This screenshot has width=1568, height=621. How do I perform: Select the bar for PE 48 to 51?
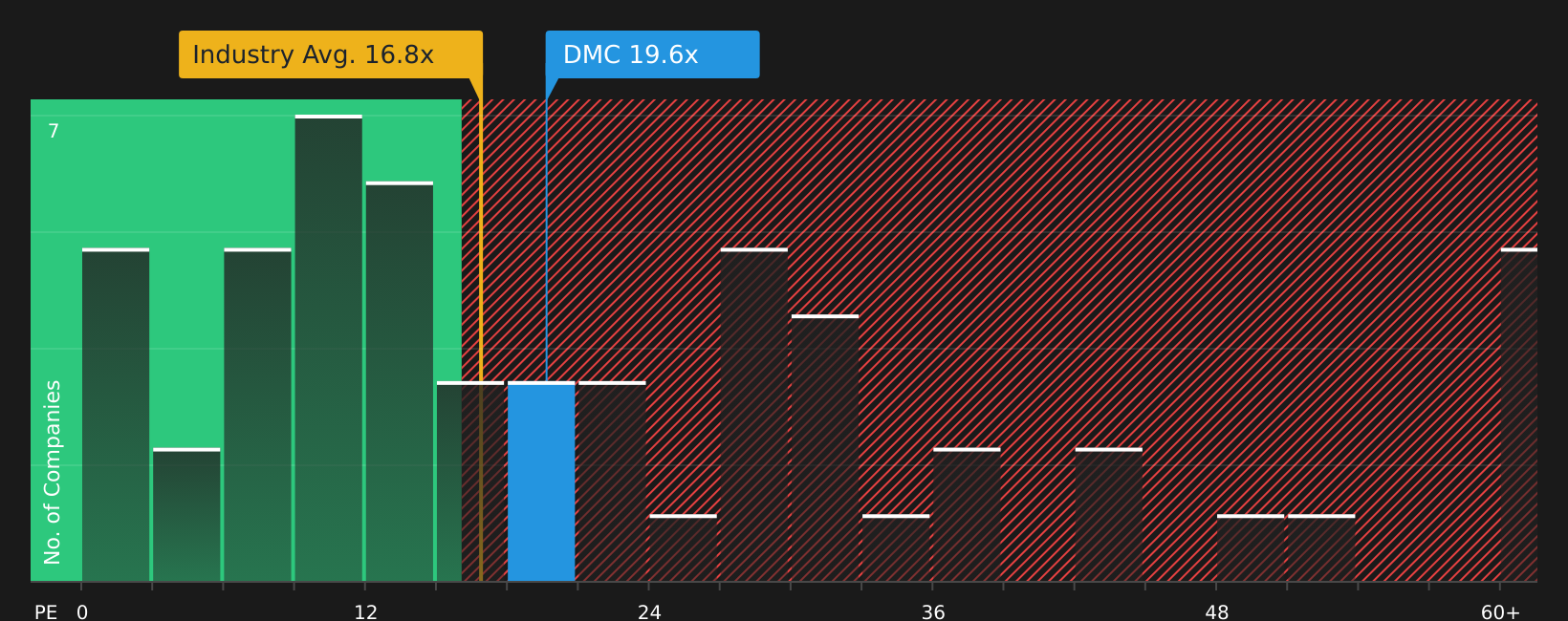pos(1251,548)
